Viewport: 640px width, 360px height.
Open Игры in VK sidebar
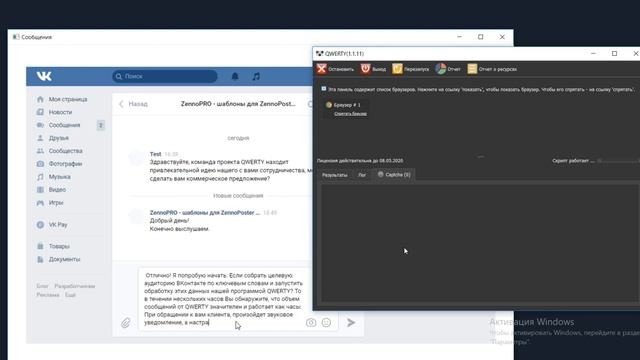[56, 203]
